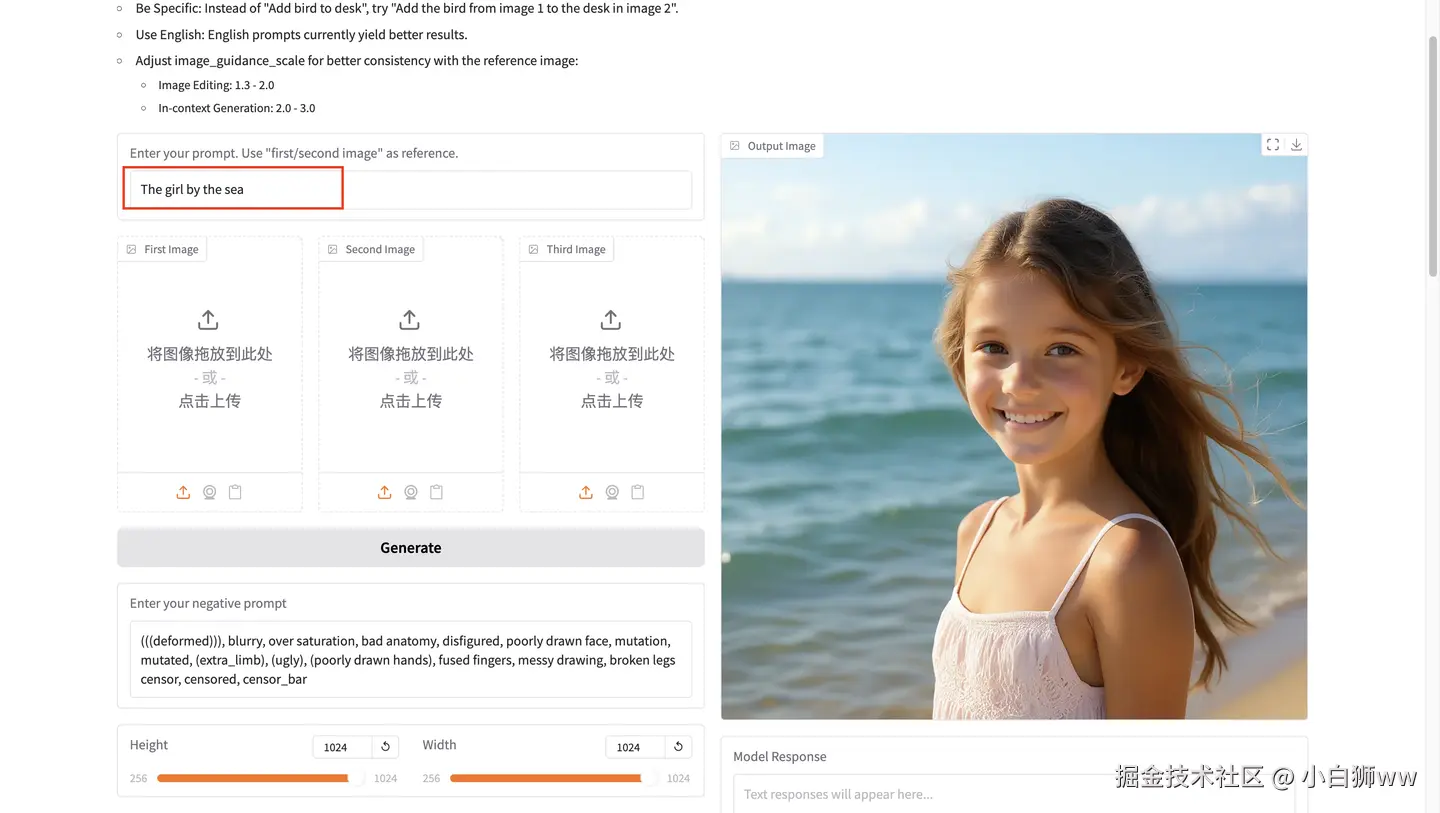Screen dimensions: 1440x813
Task: Click the prompt text field
Action: [411, 189]
